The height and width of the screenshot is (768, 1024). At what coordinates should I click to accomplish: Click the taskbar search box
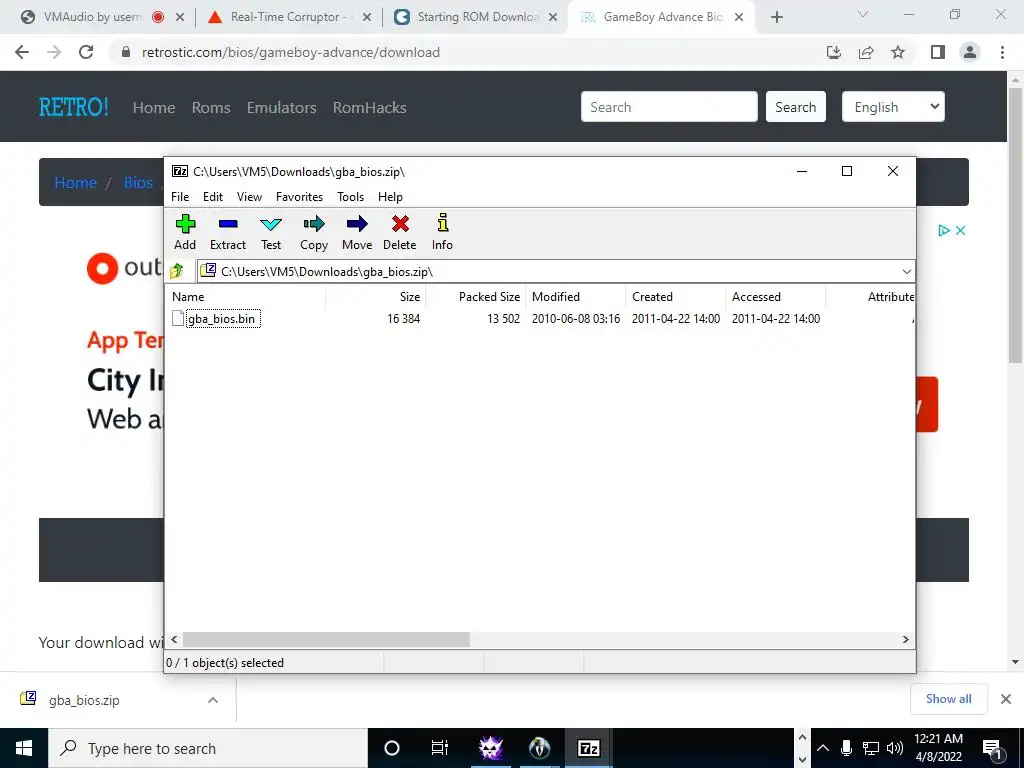click(208, 748)
